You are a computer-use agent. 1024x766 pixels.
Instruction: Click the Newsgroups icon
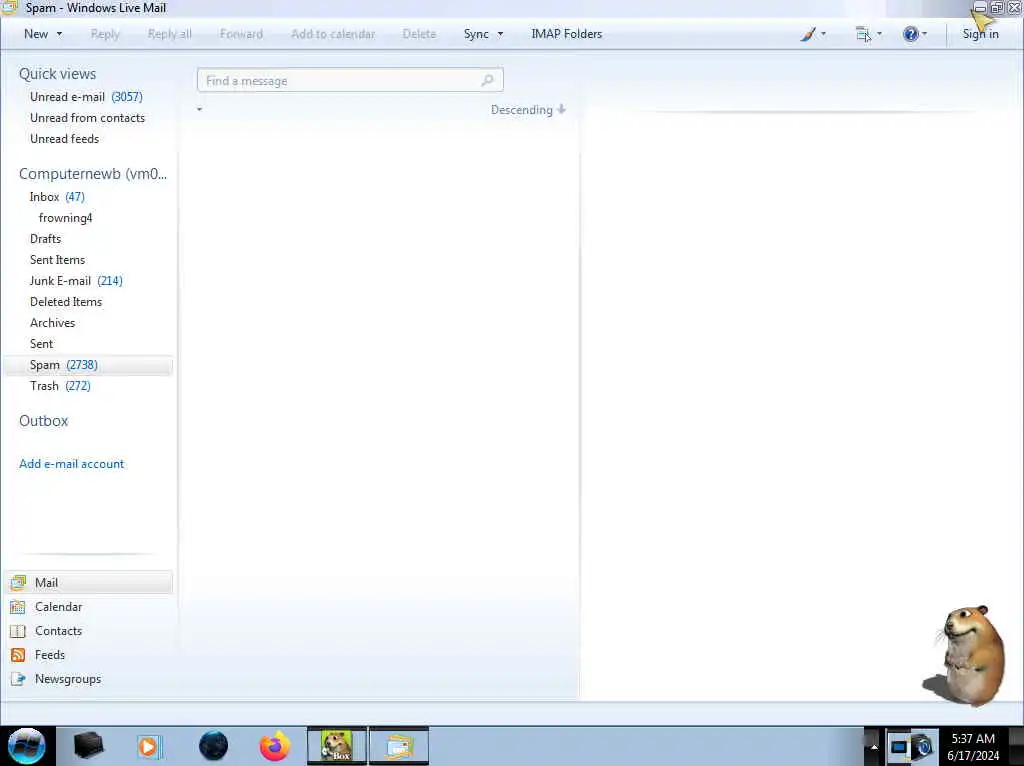(18, 678)
